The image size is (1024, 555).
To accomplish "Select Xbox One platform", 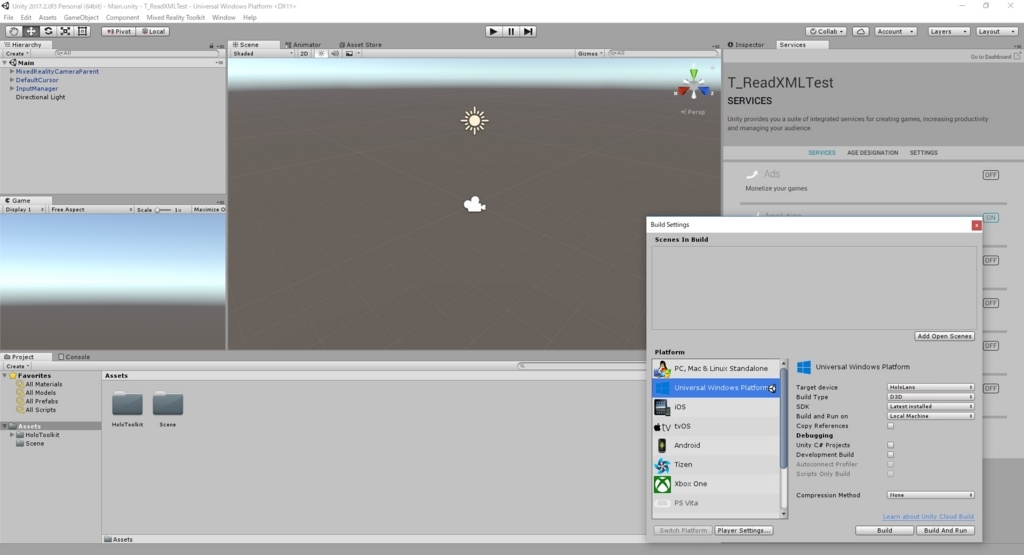I will click(716, 484).
